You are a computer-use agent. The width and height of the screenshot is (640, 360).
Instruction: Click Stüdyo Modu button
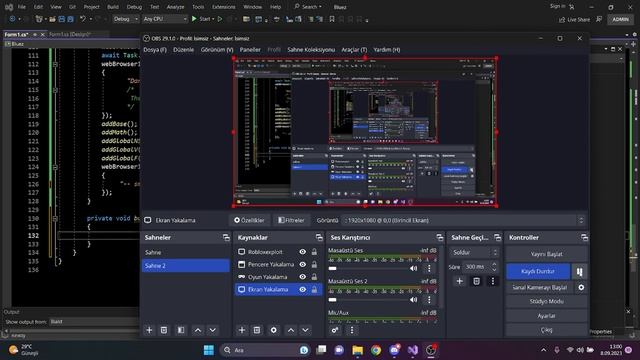tap(547, 301)
